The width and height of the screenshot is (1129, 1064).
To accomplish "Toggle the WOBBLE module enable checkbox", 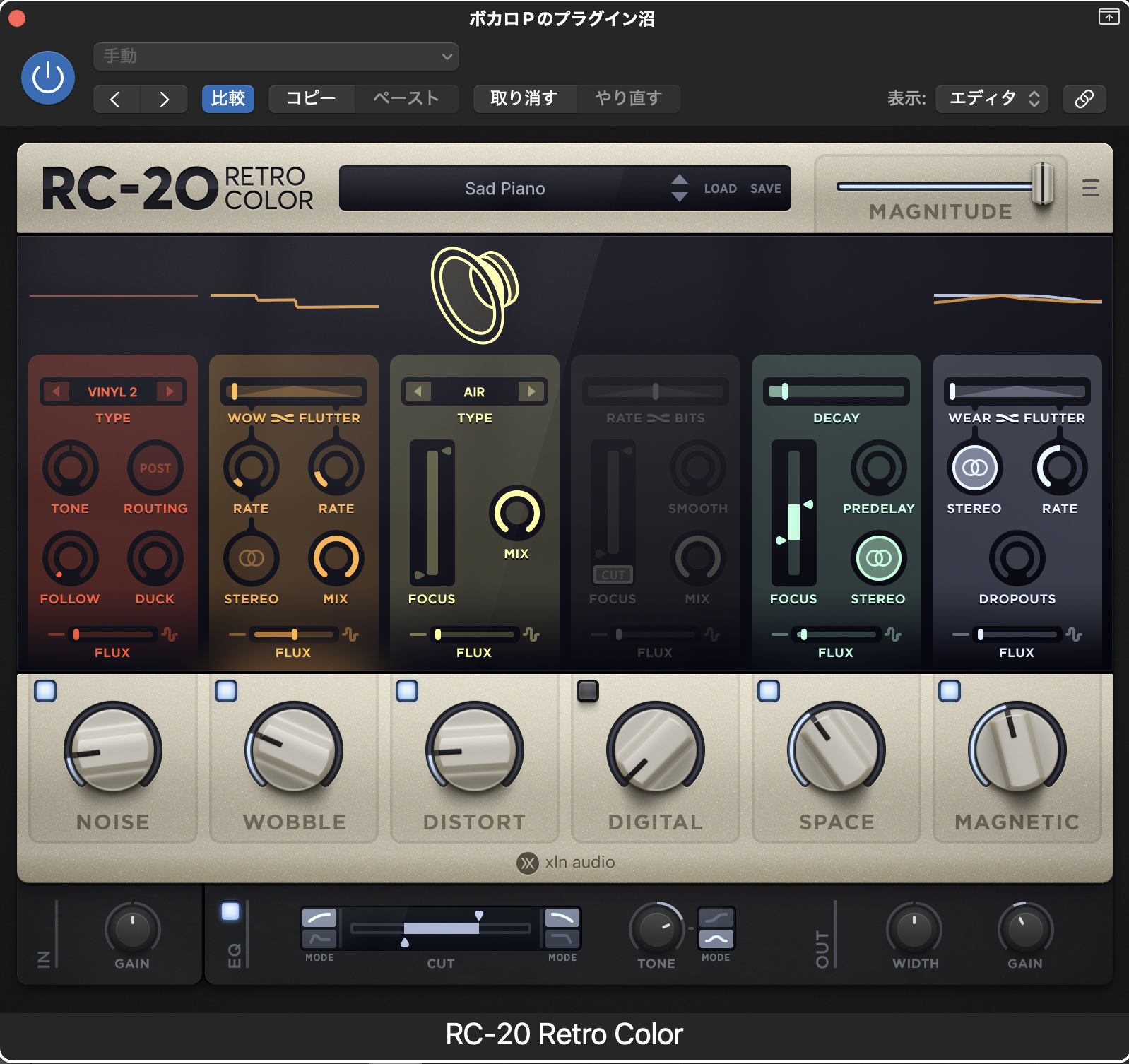I will pyautogui.click(x=226, y=690).
